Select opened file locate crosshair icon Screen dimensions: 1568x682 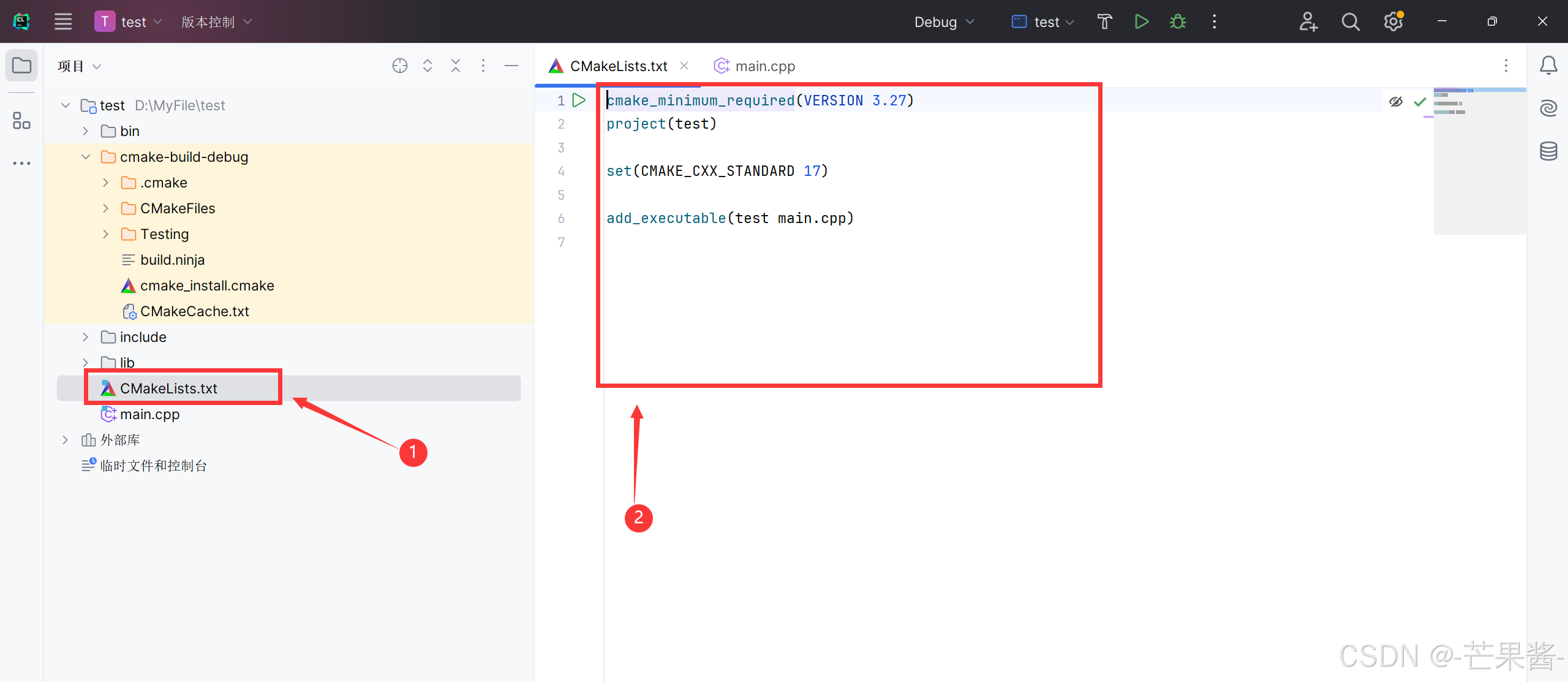point(399,66)
